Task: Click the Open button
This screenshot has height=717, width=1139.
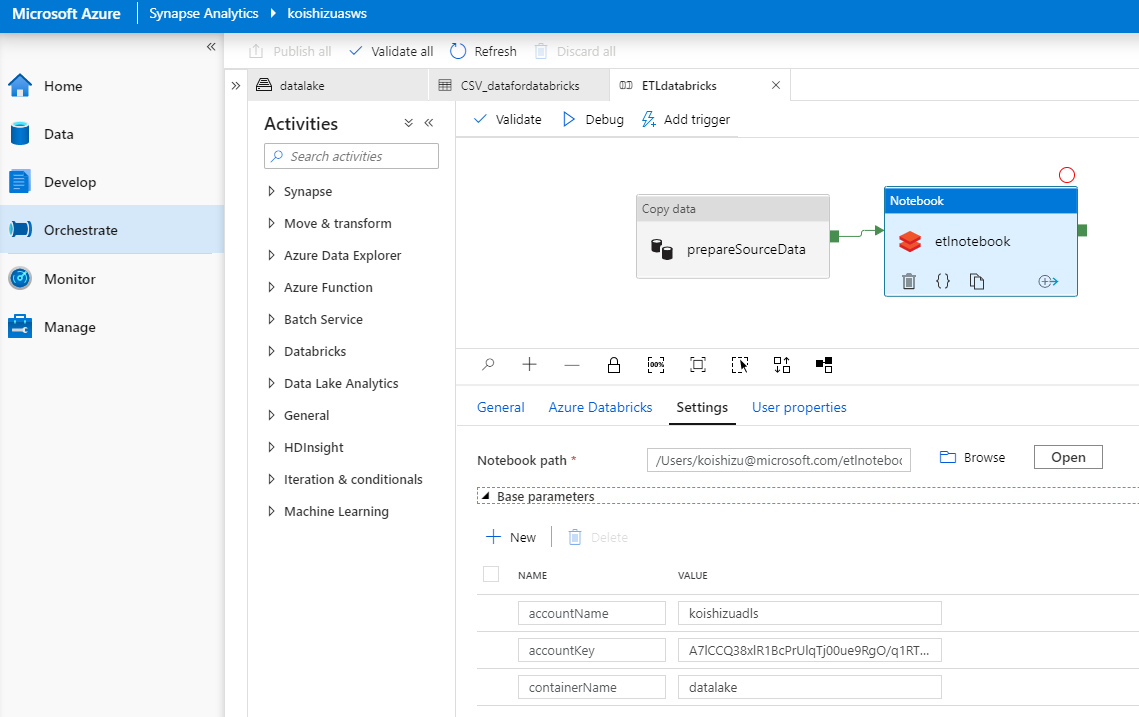Action: pos(1068,457)
